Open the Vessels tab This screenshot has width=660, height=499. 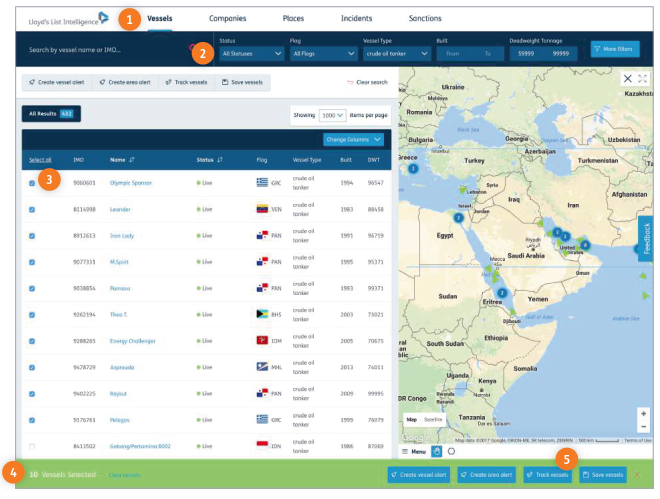click(x=160, y=19)
